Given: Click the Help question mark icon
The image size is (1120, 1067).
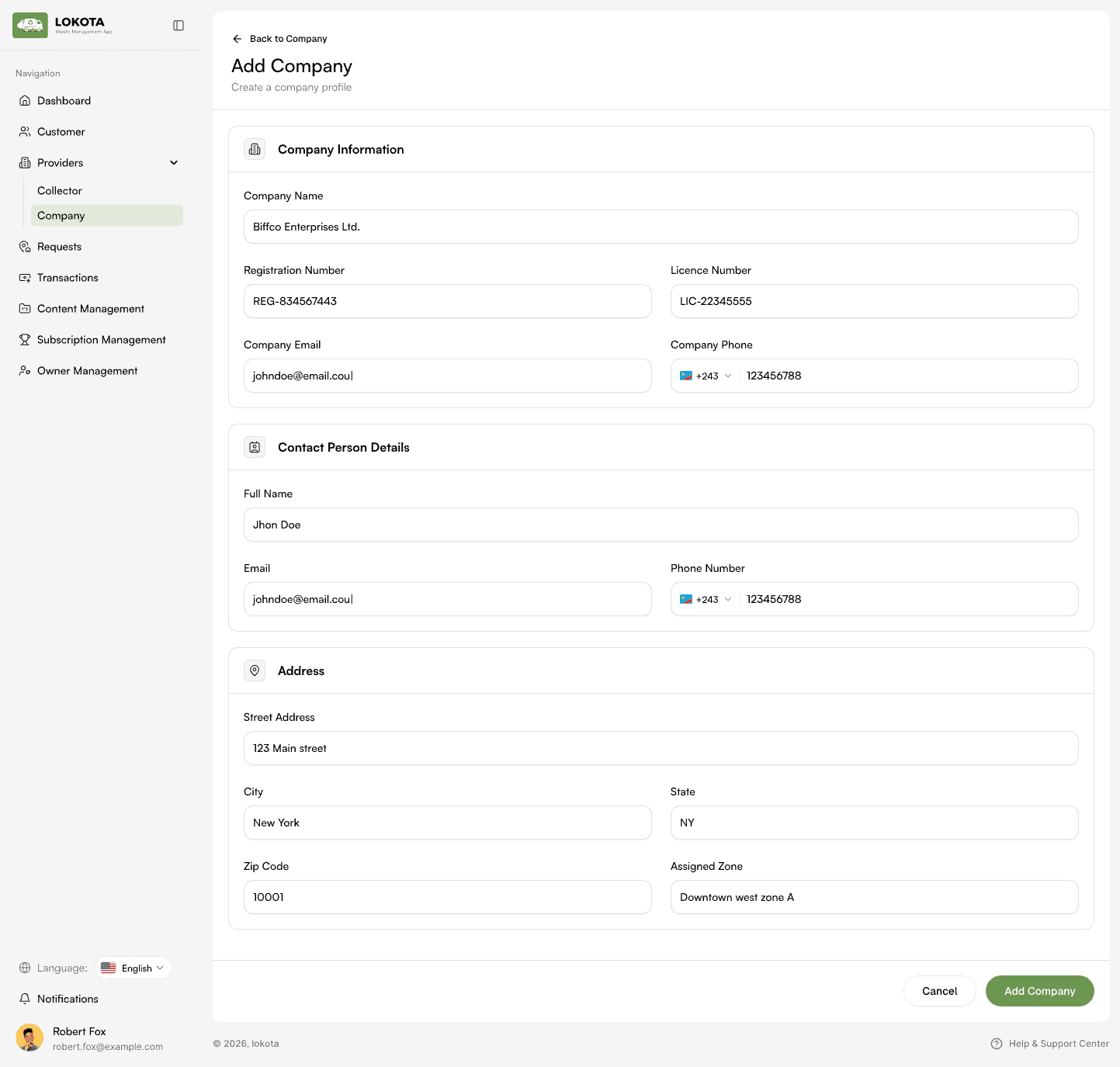Looking at the screenshot, I should [x=997, y=1044].
